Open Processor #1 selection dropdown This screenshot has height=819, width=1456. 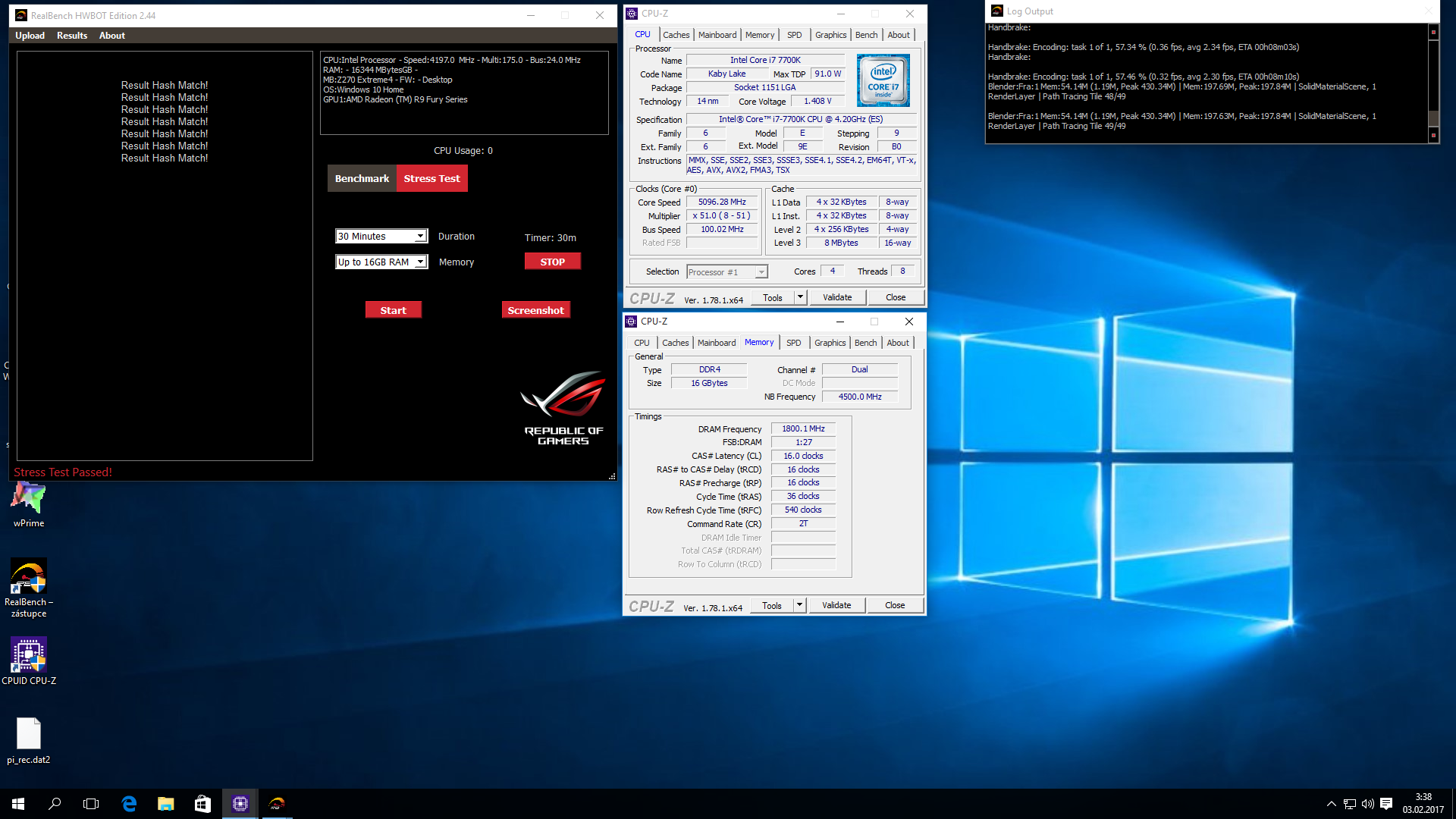[727, 272]
